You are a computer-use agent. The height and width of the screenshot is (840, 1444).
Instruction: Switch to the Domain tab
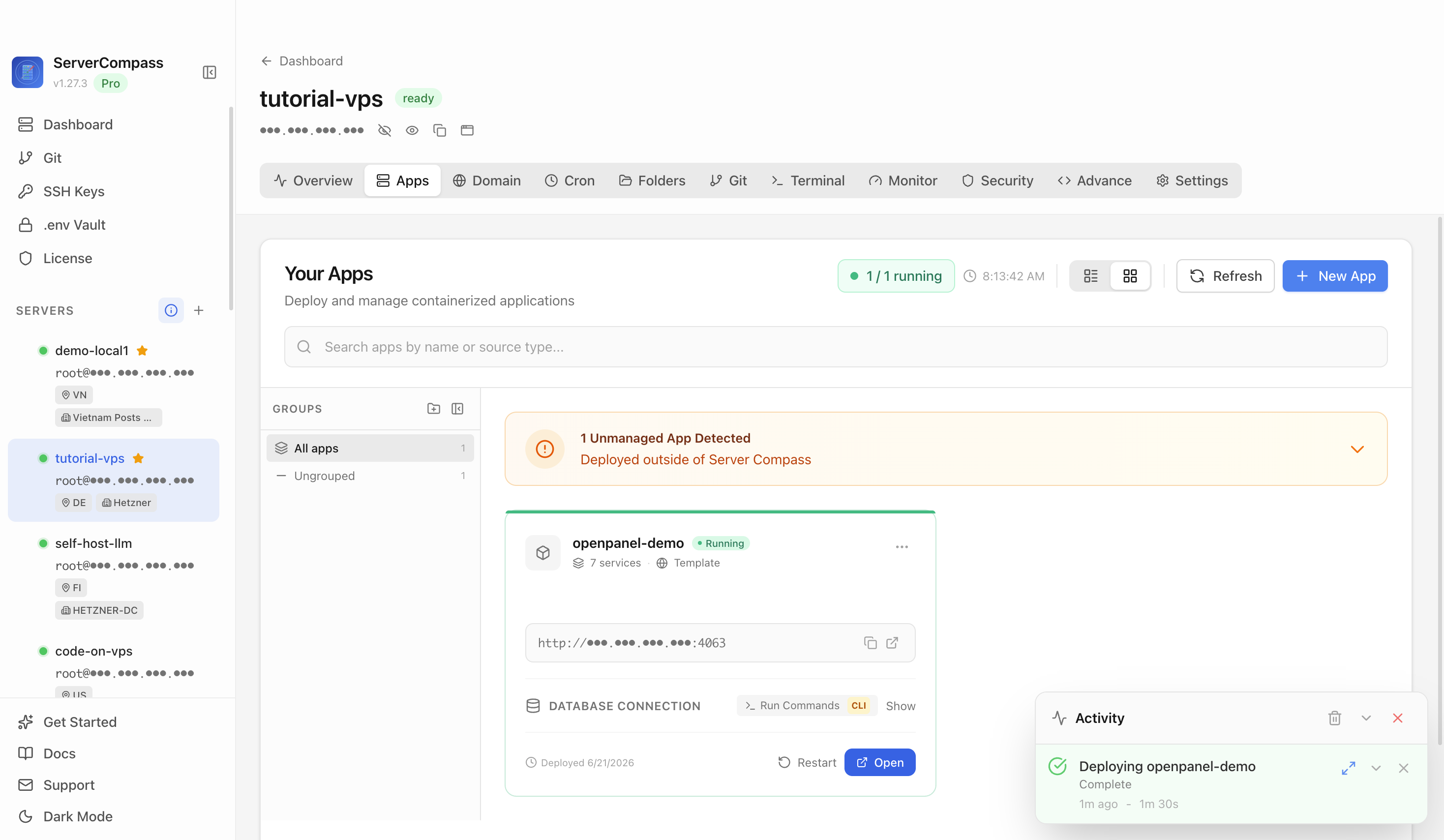tap(486, 180)
